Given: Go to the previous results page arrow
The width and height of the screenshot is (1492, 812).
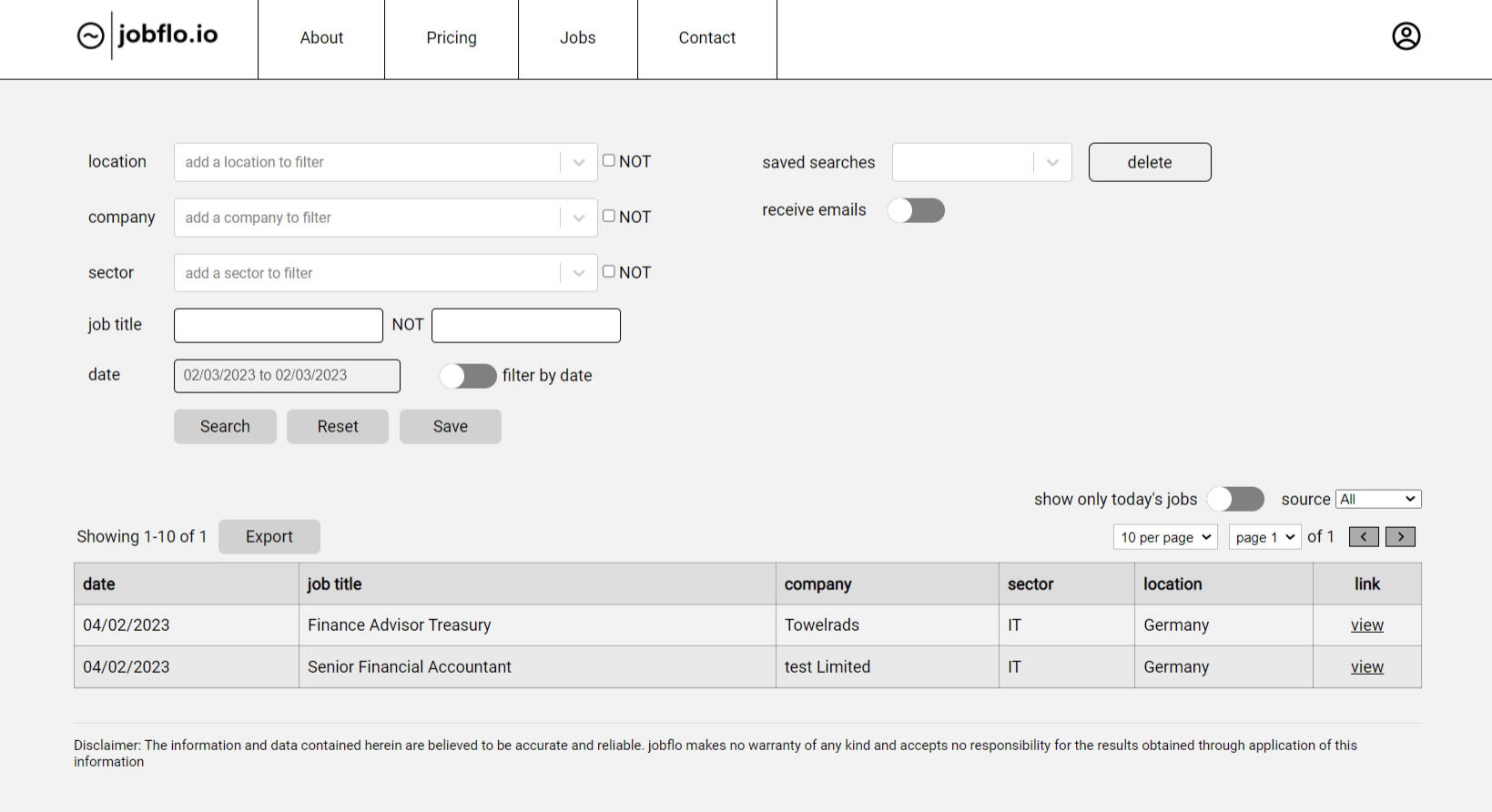Looking at the screenshot, I should pyautogui.click(x=1364, y=537).
